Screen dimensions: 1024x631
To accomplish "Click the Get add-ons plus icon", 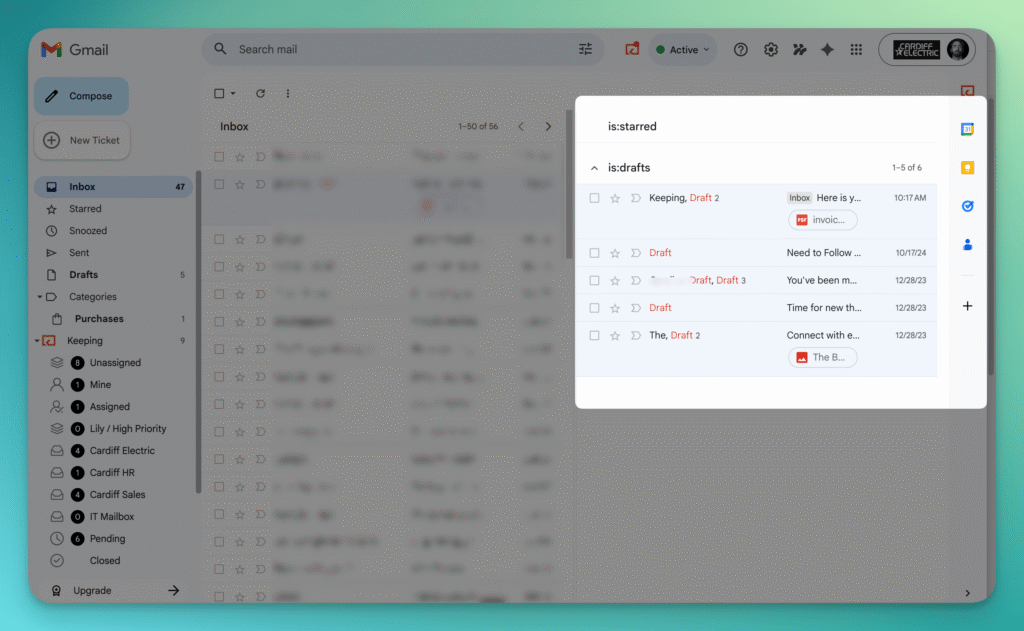I will tap(967, 306).
